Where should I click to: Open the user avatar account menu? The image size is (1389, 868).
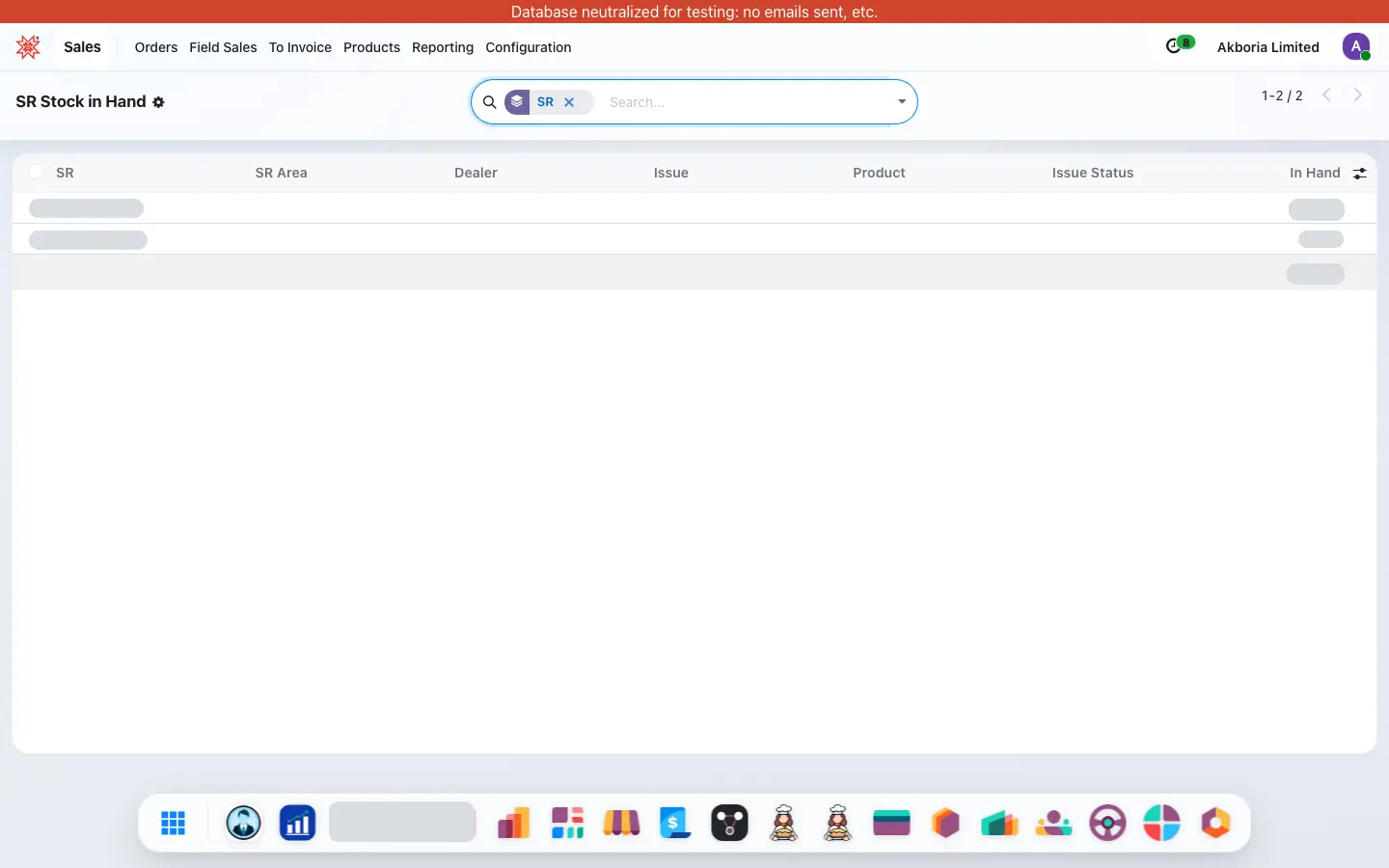click(1356, 46)
